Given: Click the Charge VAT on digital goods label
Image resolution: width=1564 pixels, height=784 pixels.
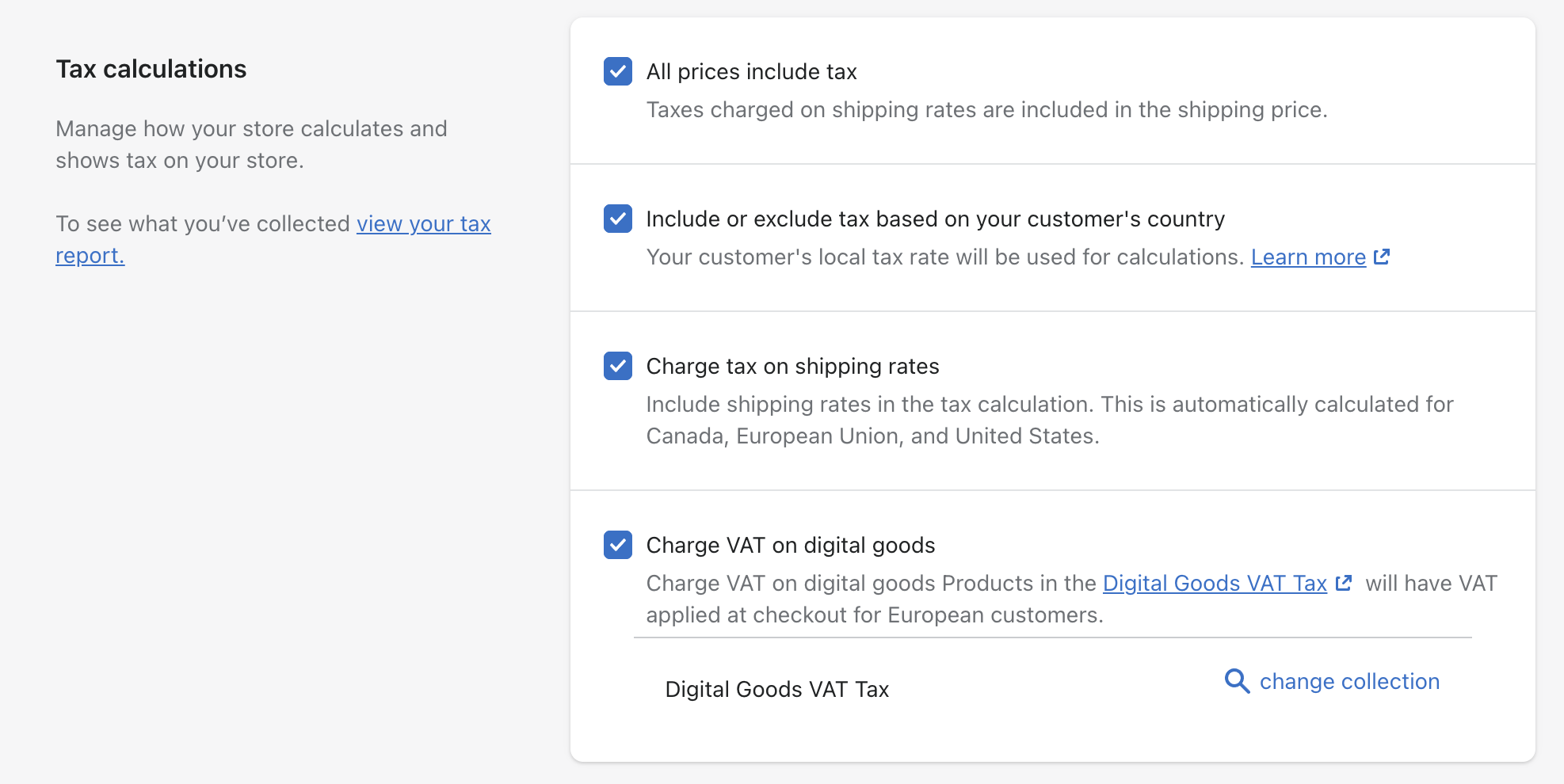Looking at the screenshot, I should tap(790, 546).
